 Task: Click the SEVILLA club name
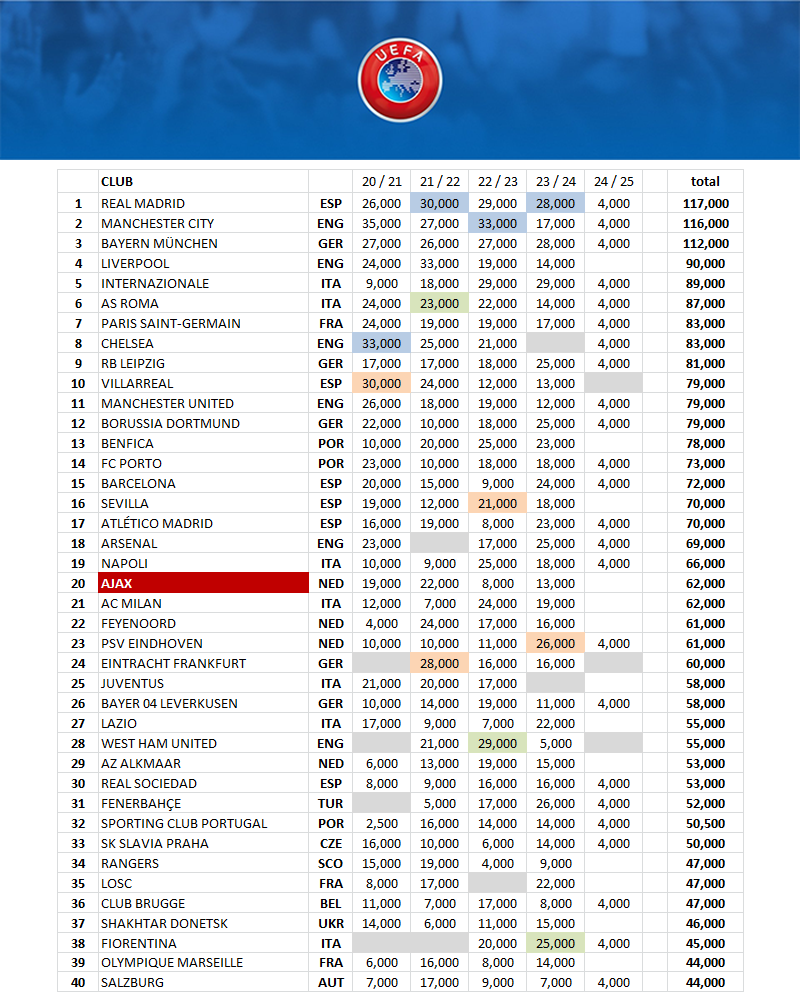[x=124, y=503]
